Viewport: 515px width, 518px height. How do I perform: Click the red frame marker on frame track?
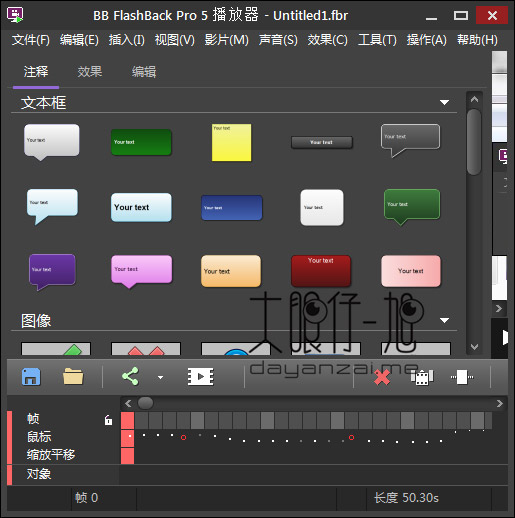[128, 420]
